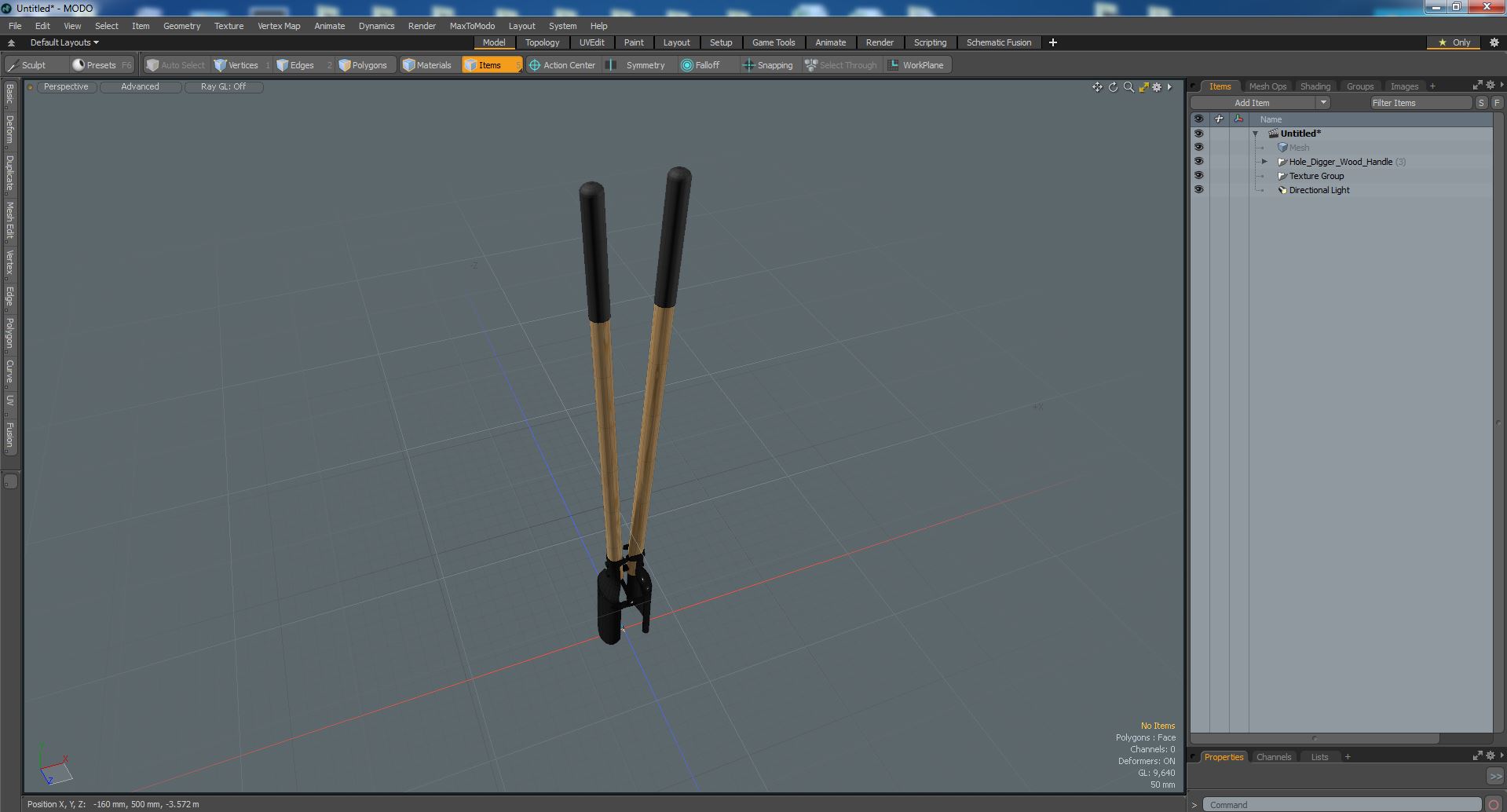Image resolution: width=1507 pixels, height=812 pixels.
Task: Switch to Vertices selection mode
Action: point(243,65)
